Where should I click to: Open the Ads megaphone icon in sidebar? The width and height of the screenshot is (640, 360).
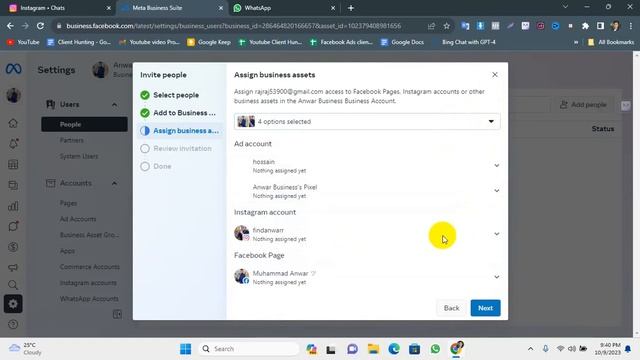[x=13, y=267]
